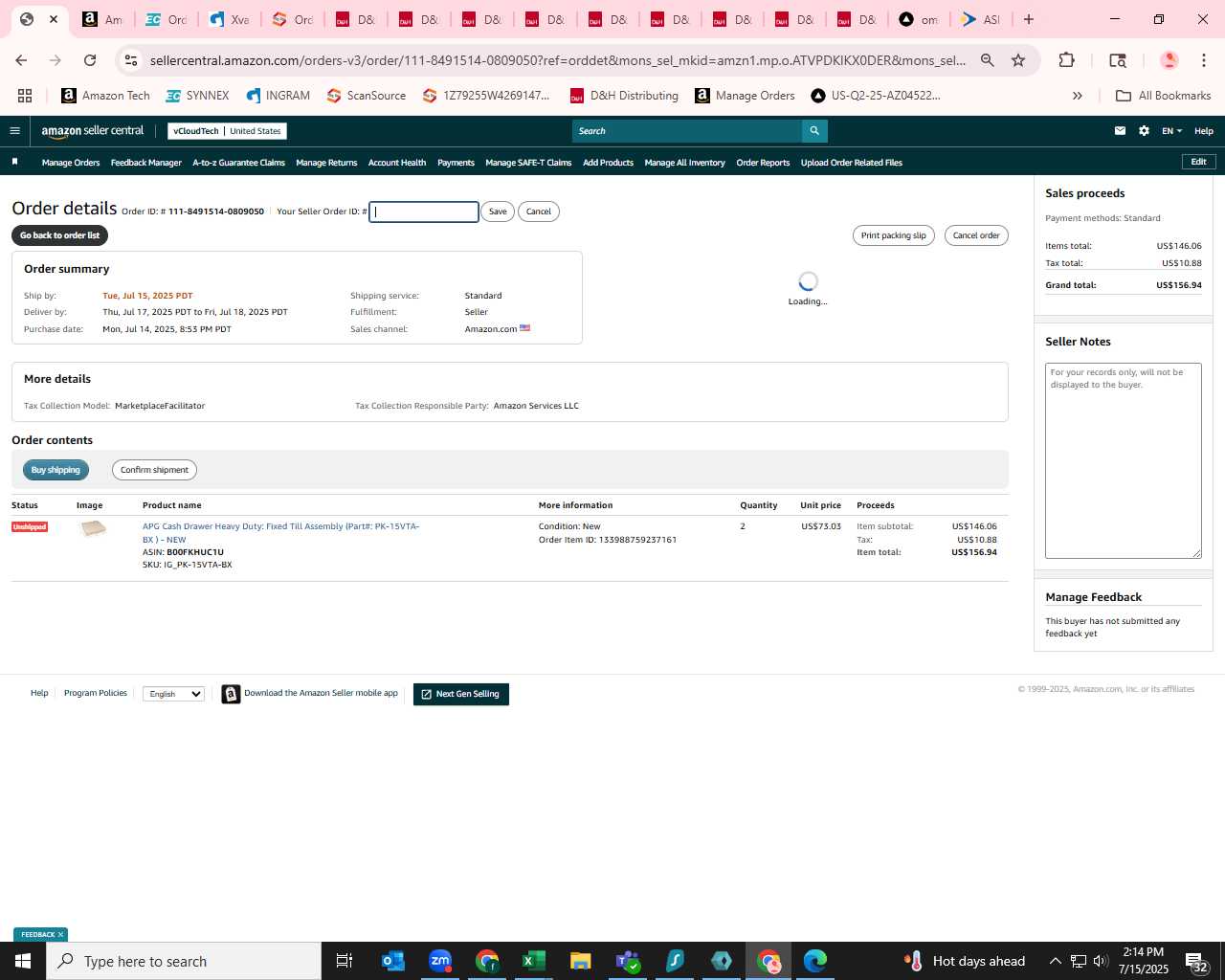Click the Seller Central search field
The width and height of the screenshot is (1225, 980).
point(687,131)
